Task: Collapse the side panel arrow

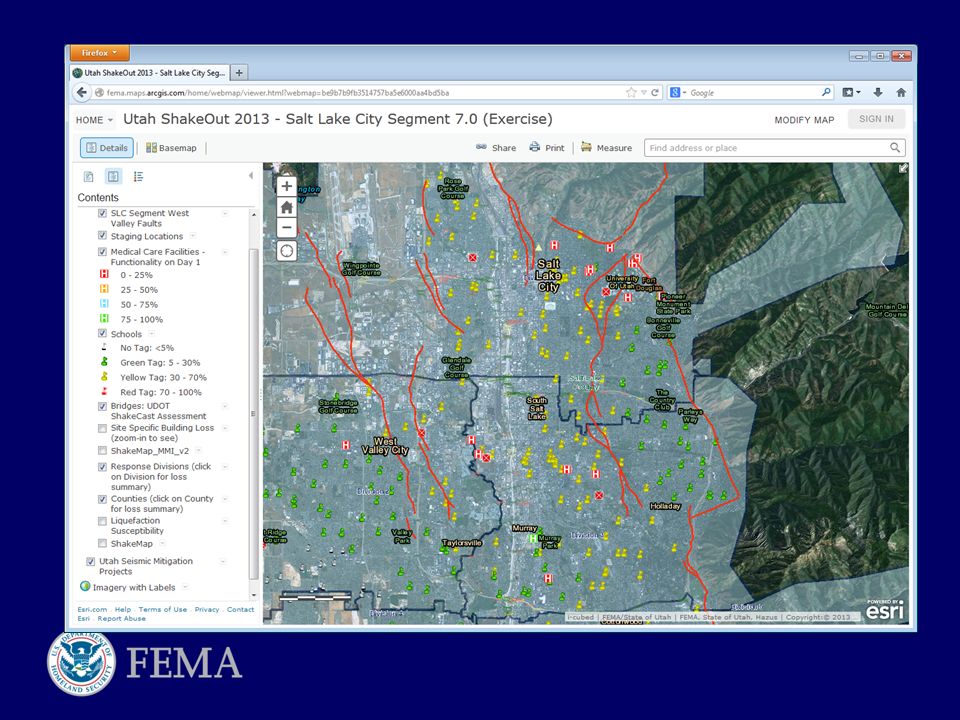Action: 250,176
